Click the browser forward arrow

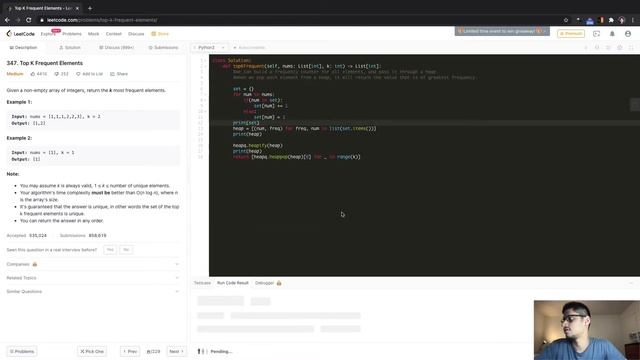[x=18, y=20]
